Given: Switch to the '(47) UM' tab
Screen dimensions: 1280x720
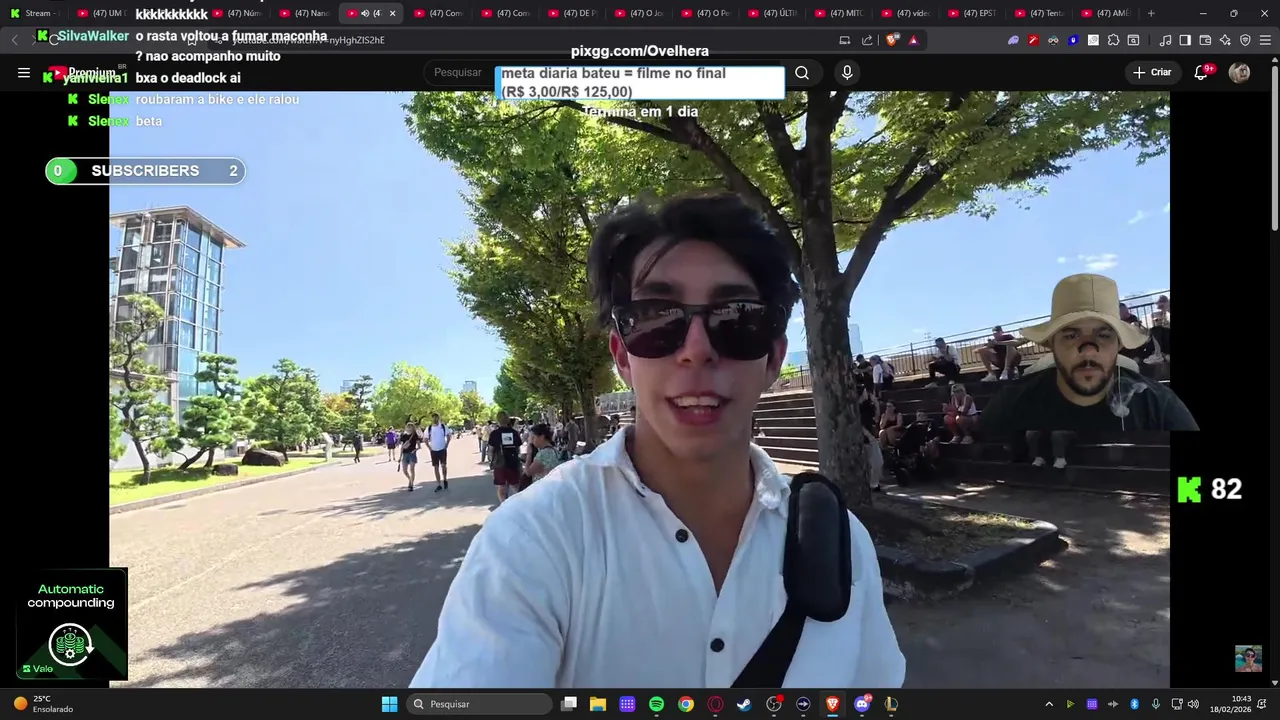Looking at the screenshot, I should coord(102,13).
